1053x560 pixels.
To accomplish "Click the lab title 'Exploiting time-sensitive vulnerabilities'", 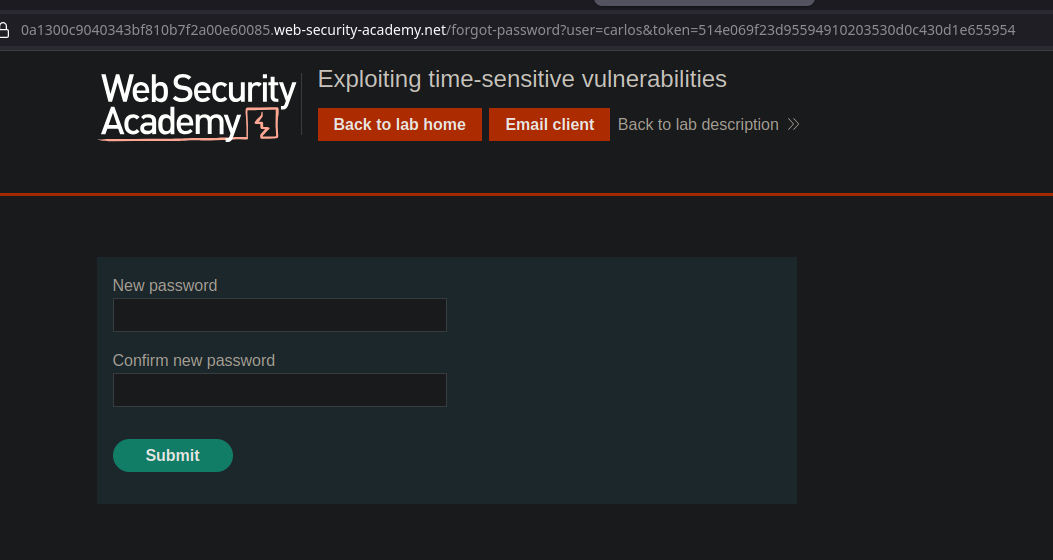I will click(522, 79).
